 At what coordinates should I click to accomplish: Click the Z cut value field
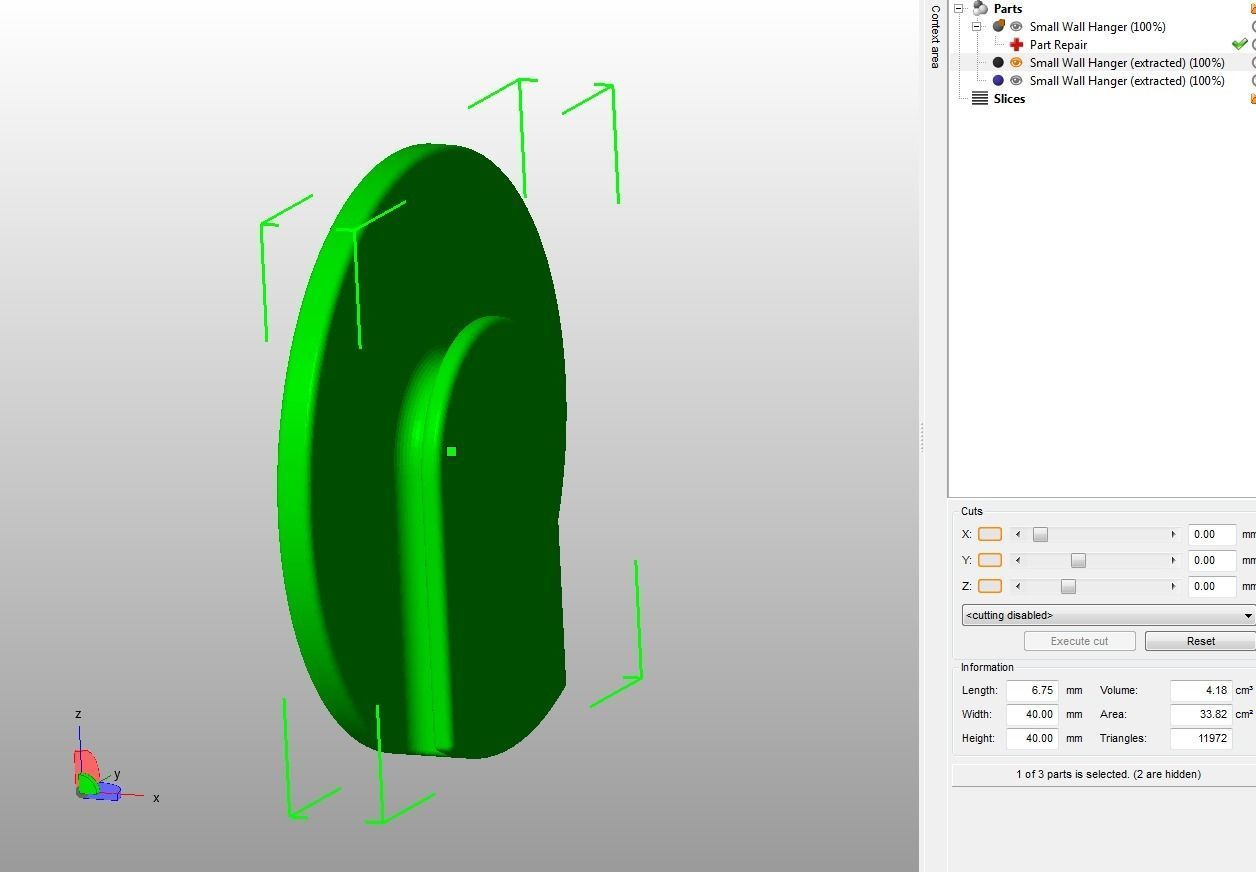tap(1211, 586)
